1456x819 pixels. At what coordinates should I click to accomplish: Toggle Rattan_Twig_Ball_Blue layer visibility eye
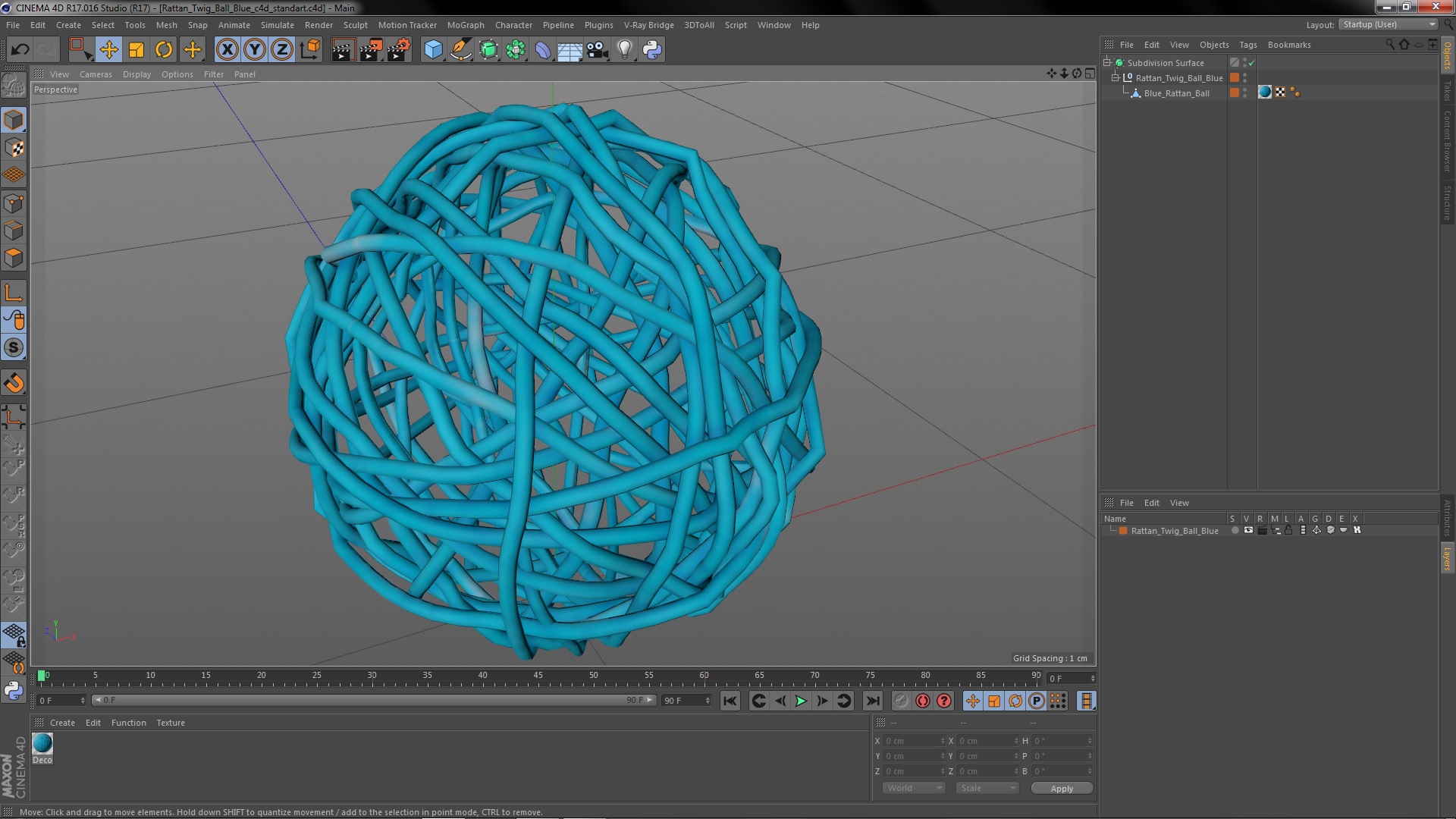(1248, 530)
